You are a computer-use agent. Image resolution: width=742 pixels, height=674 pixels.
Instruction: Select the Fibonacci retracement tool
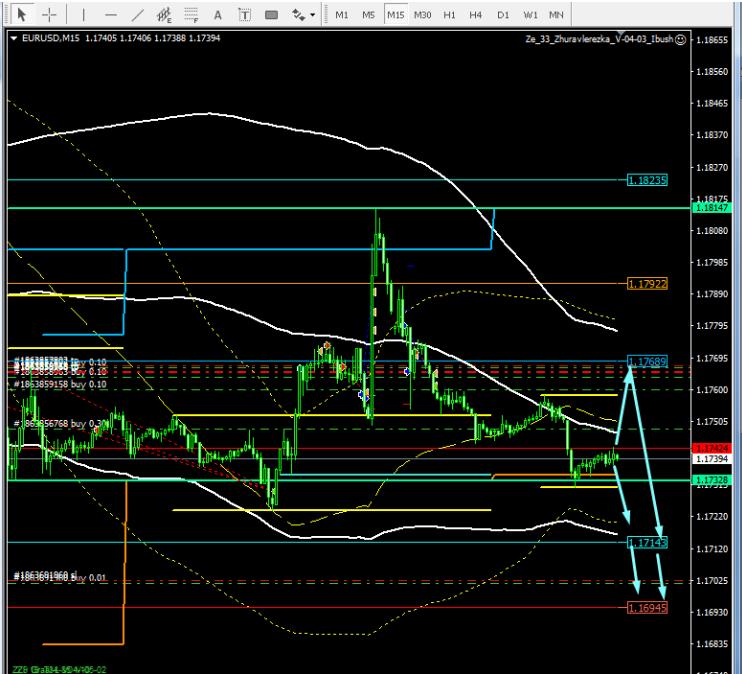tap(191, 15)
